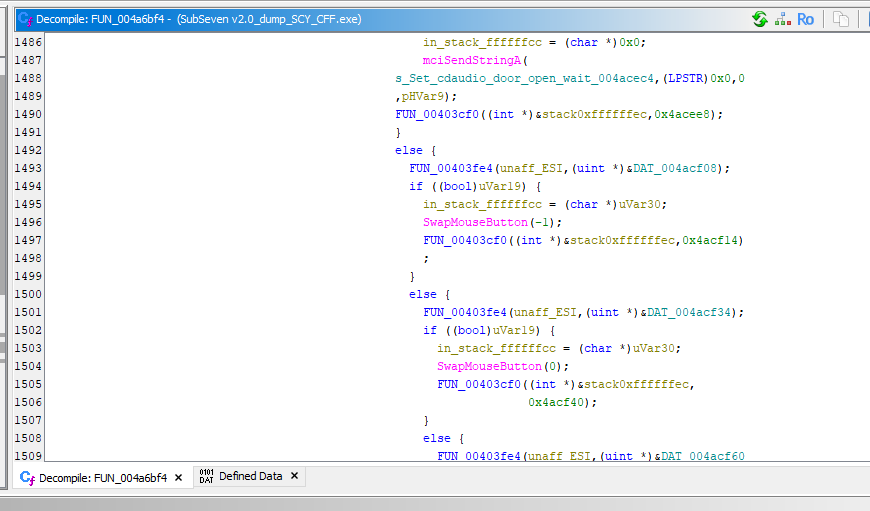Image resolution: width=870 pixels, height=511 pixels.
Task: Close the Decompile: FUN_004a6bf4 tab
Action: coord(178,478)
